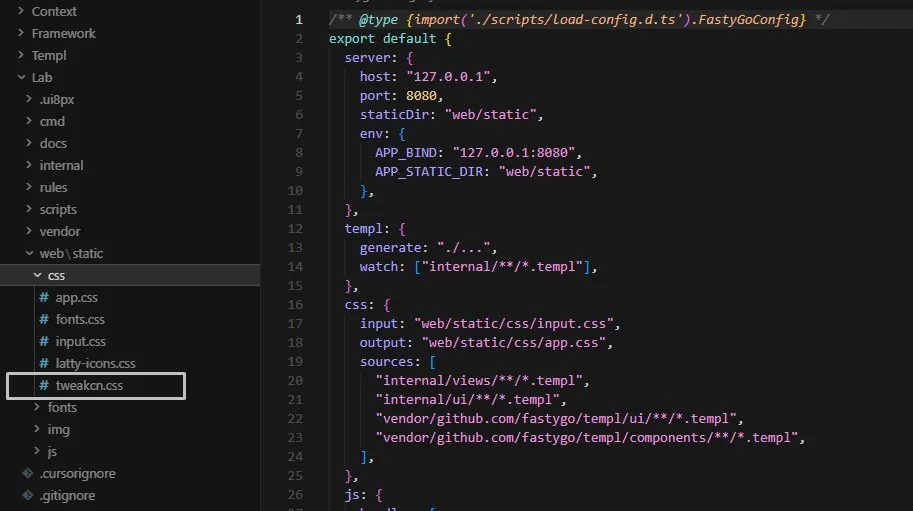This screenshot has height=511, width=913.
Task: Click line number 16 in the gutter
Action: (x=295, y=304)
